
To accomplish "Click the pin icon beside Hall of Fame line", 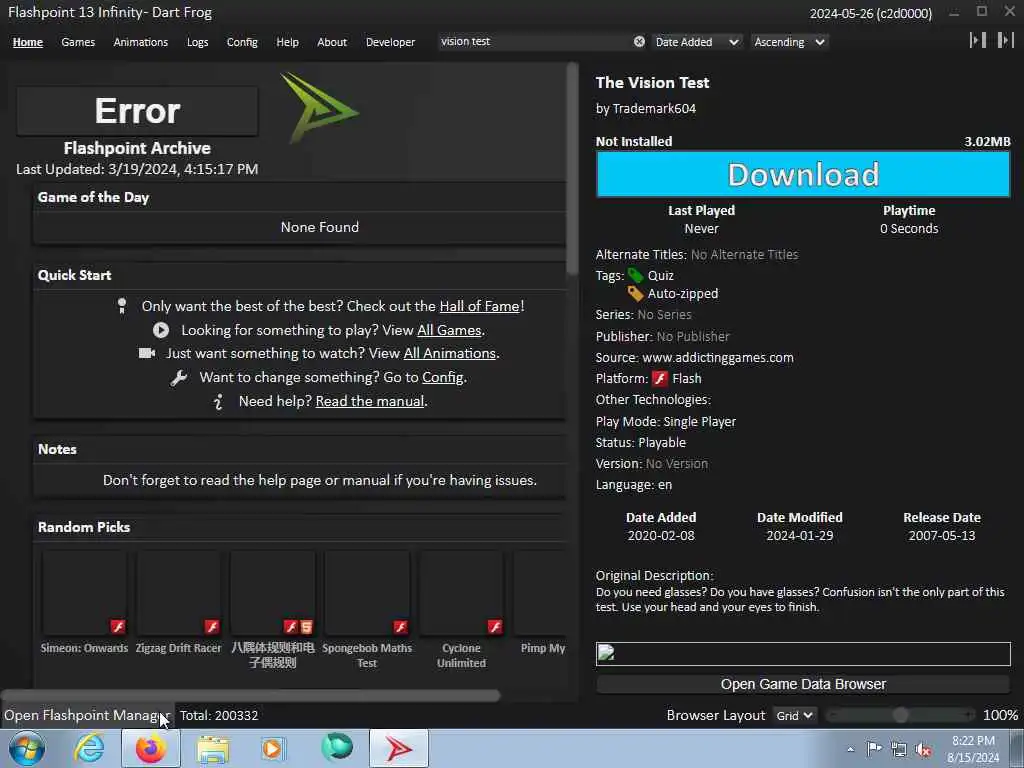I will (x=121, y=306).
